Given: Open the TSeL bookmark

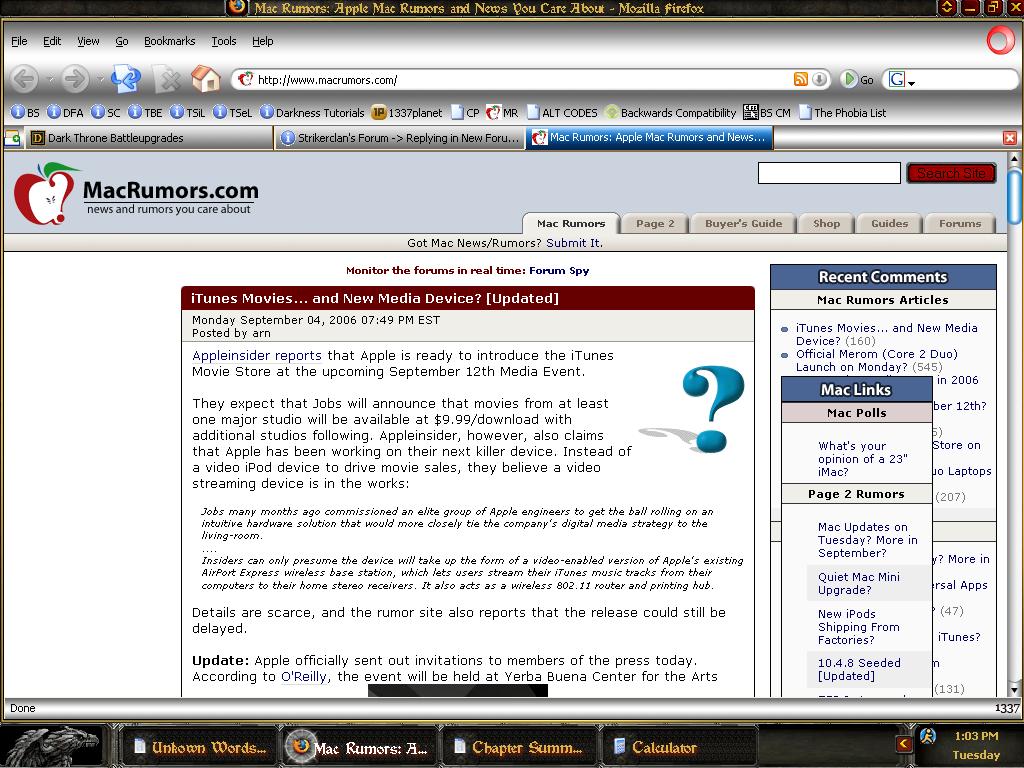Looking at the screenshot, I should point(232,112).
